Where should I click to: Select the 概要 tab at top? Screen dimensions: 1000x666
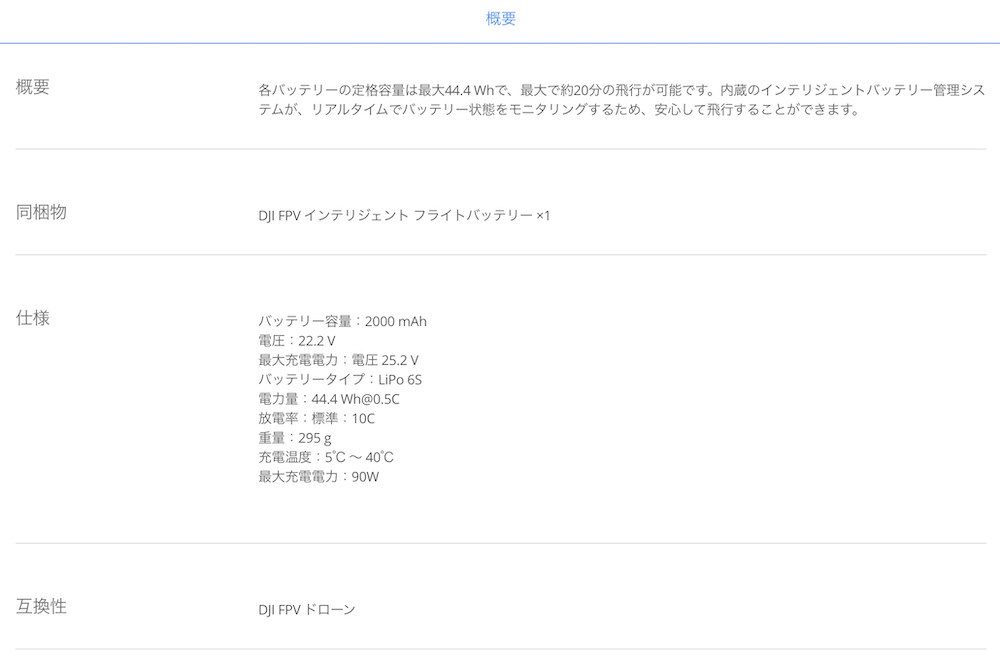tap(500, 19)
